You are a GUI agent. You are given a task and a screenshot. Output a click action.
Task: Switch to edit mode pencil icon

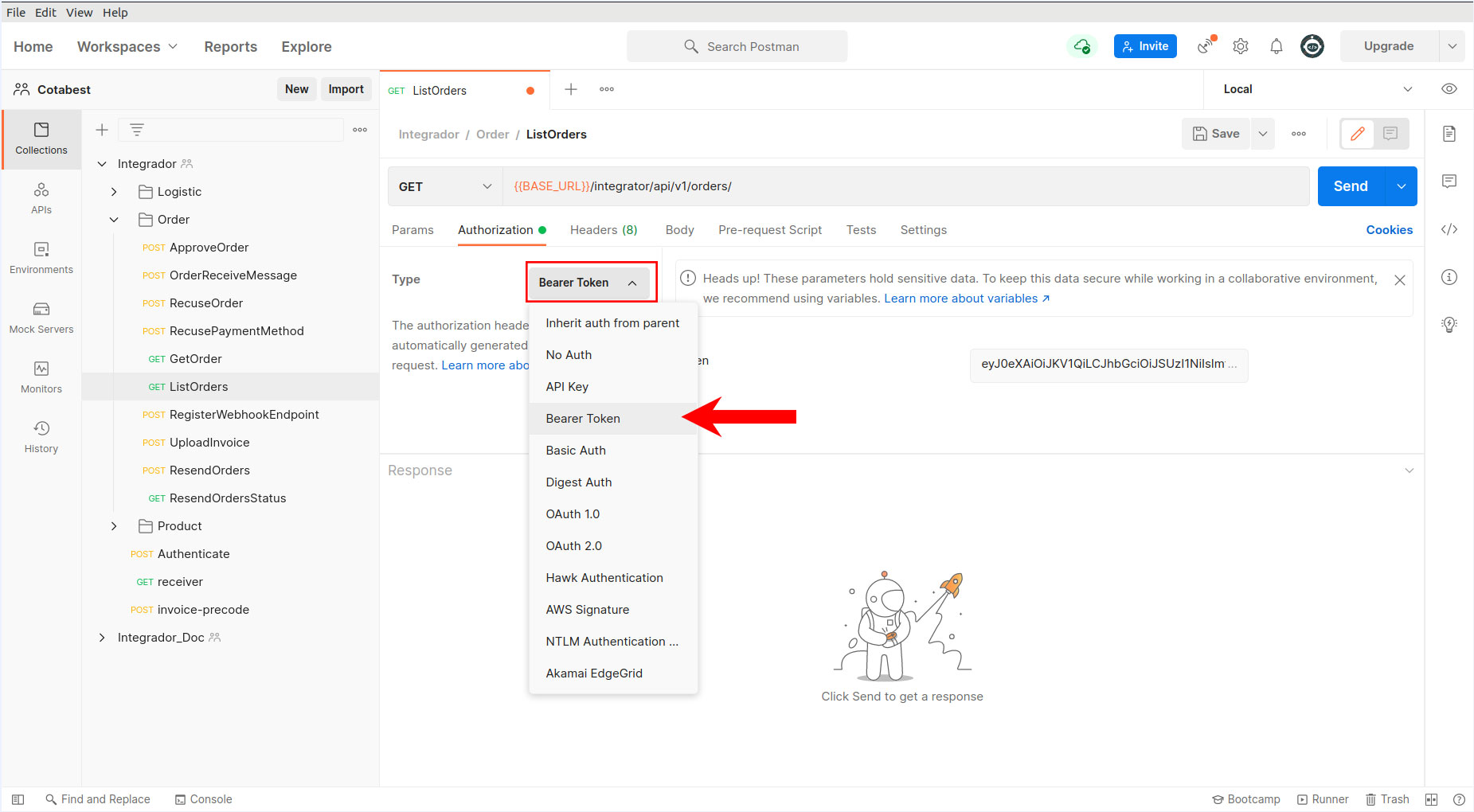click(1358, 134)
